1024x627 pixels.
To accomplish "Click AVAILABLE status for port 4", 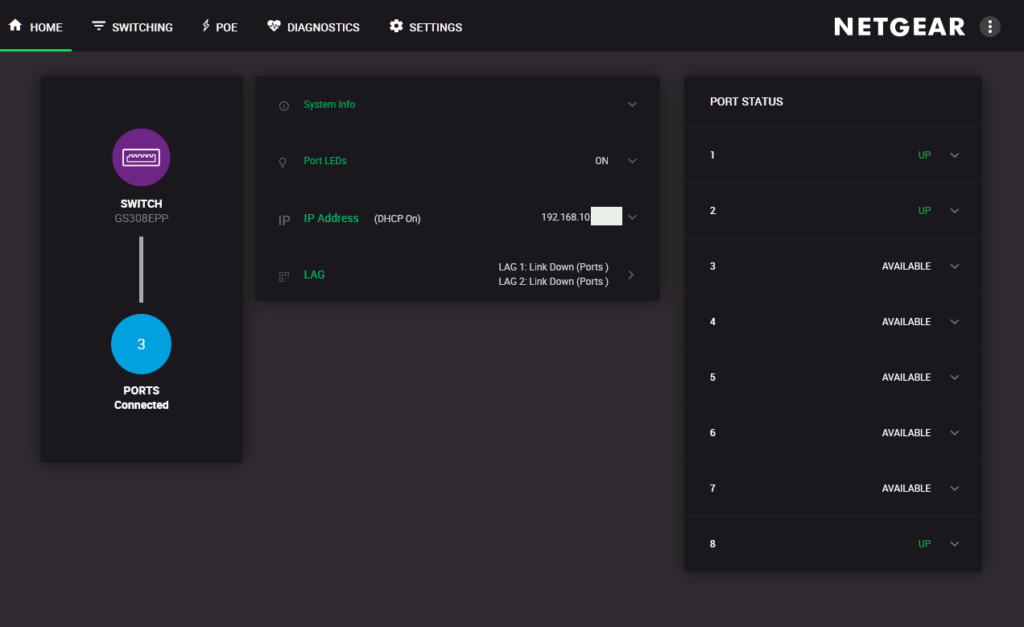I will click(x=906, y=322).
